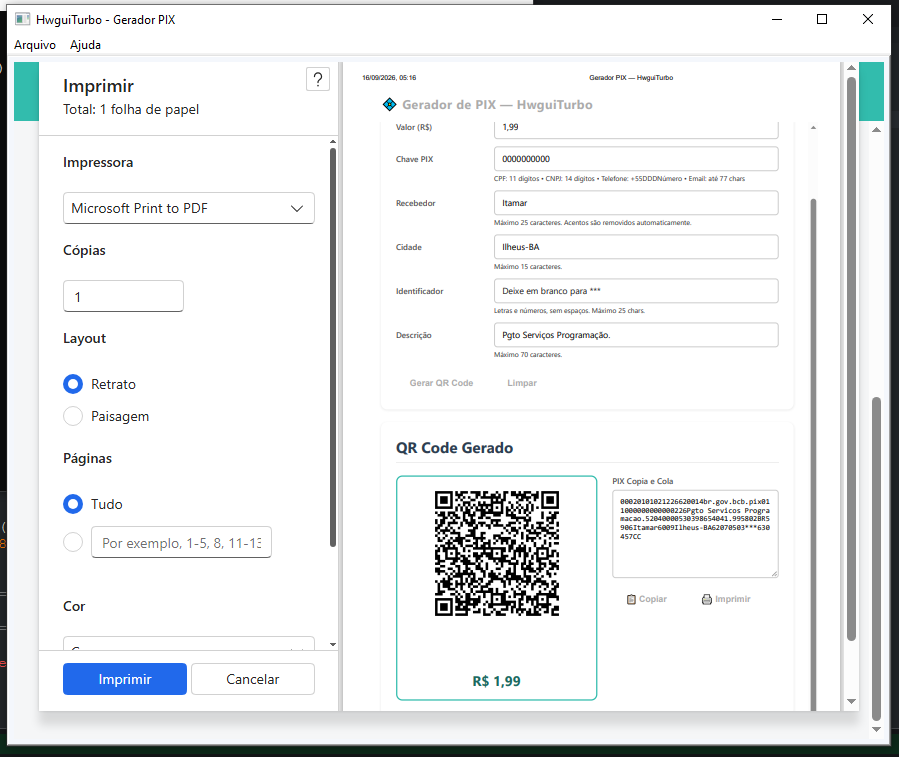Screen dimensions: 899x757
Task: Click the preview pane scrollbar thumb
Action: (851, 358)
